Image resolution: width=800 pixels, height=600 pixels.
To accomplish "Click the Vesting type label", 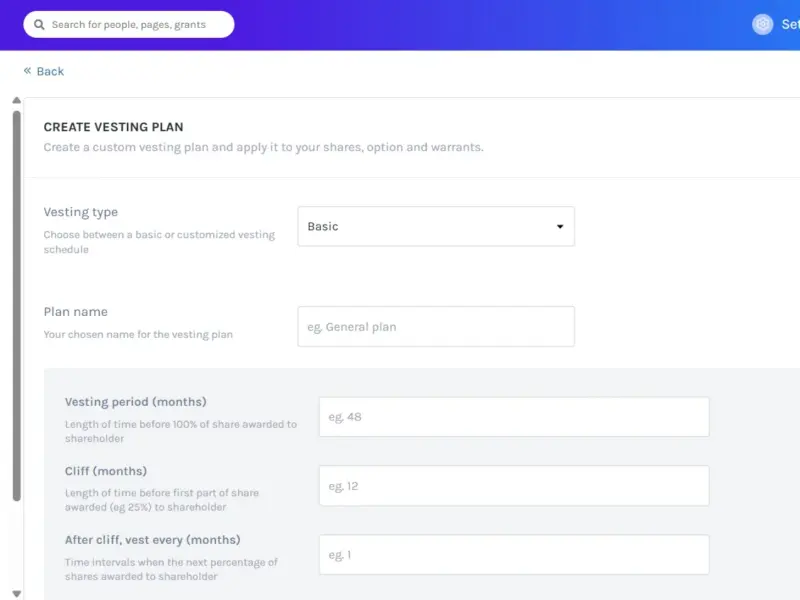I will tap(81, 212).
